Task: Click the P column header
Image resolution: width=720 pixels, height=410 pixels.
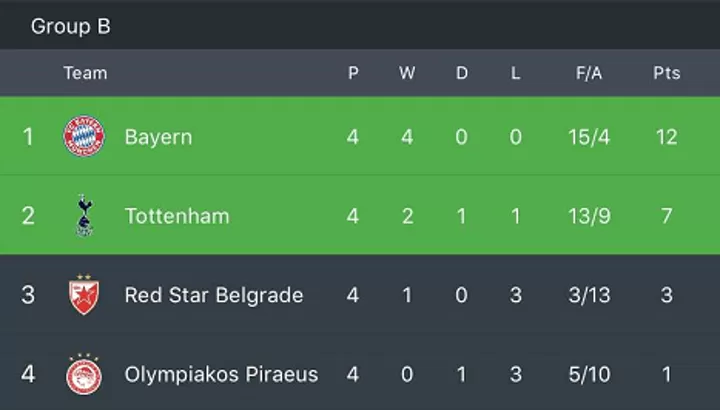Action: tap(353, 73)
